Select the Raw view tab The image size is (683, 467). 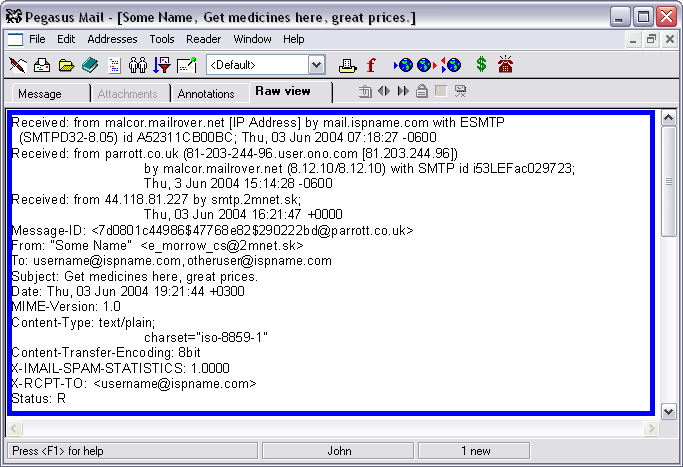283,92
